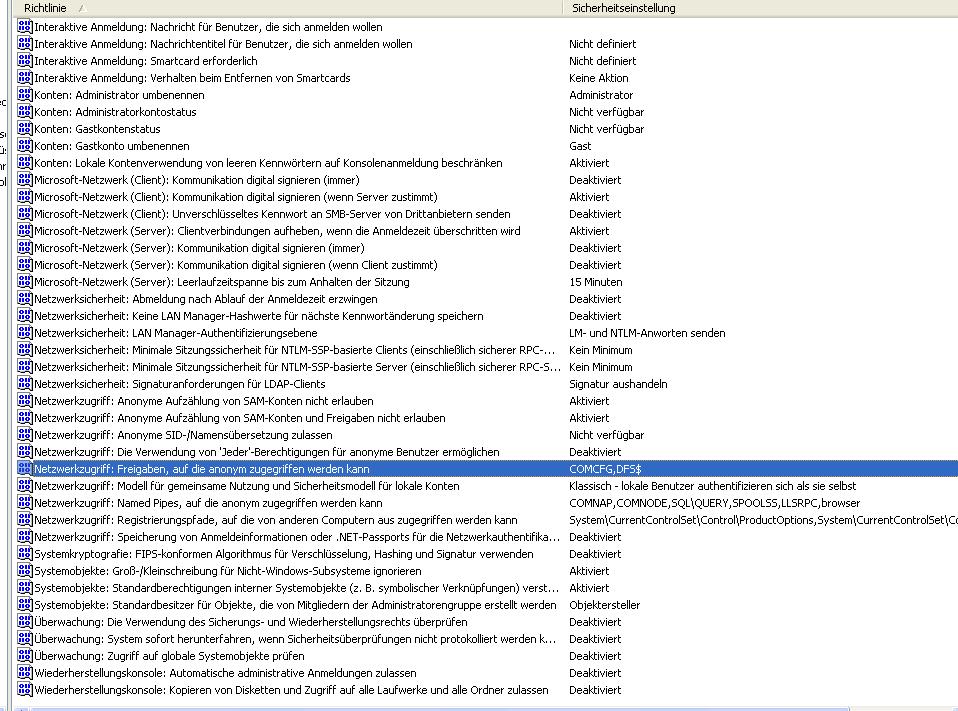Select the icon beside "Systemkryptografie: FIPS-konformen Algorithmus"
Image resolution: width=958 pixels, height=711 pixels.
(x=24, y=554)
